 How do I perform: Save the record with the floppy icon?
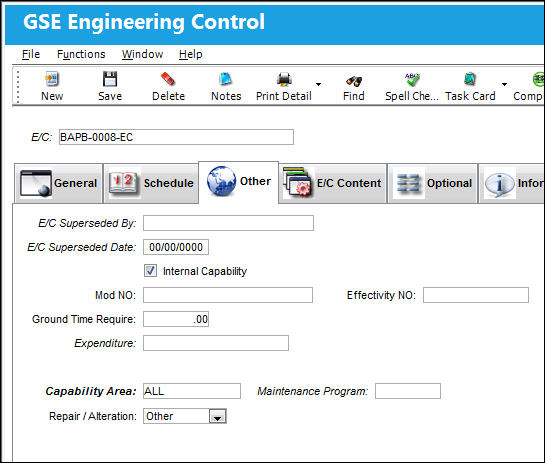pyautogui.click(x=110, y=79)
